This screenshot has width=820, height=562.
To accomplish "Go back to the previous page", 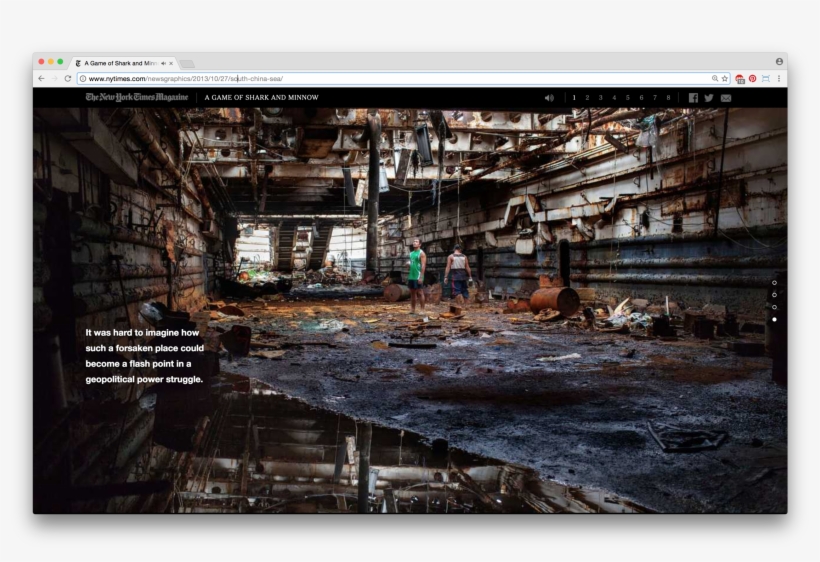I will 41,78.
